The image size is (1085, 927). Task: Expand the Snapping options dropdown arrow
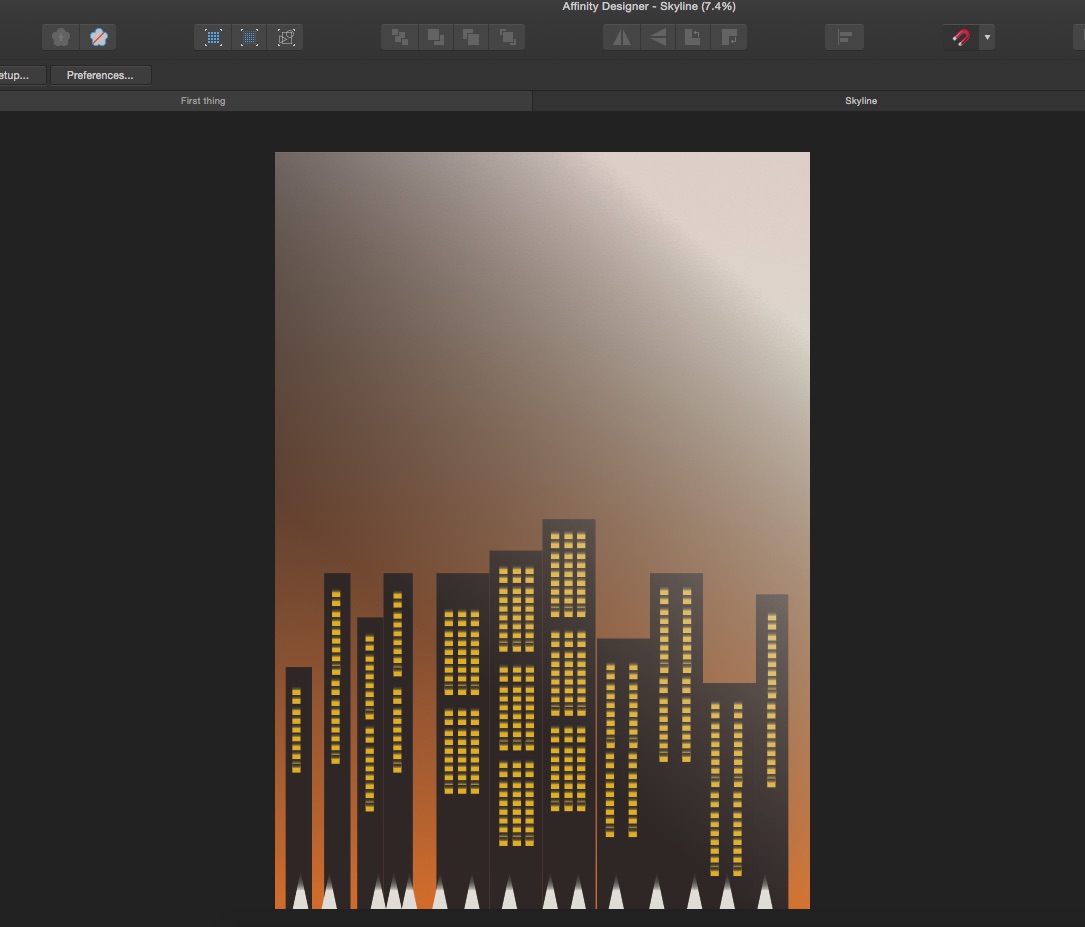[x=987, y=38]
